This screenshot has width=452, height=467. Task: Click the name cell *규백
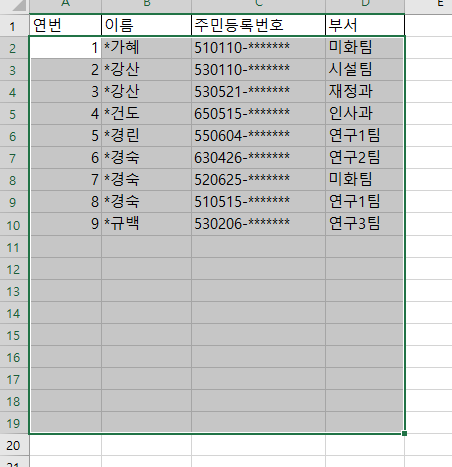pyautogui.click(x=147, y=224)
